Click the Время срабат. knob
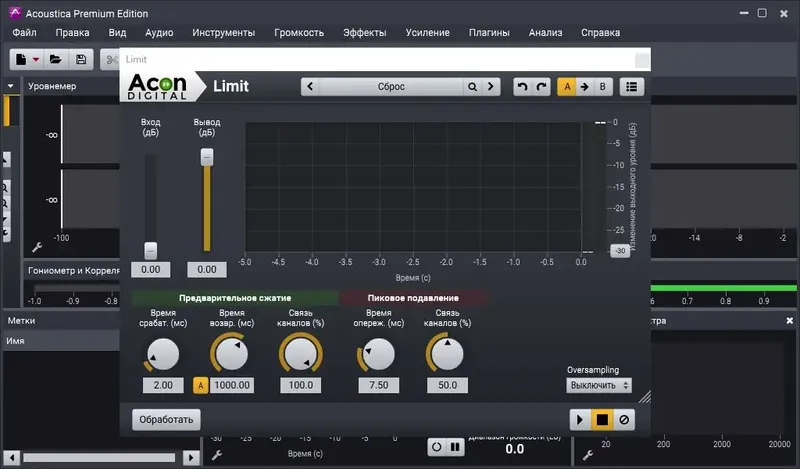The height and width of the screenshot is (469, 800). 163,354
